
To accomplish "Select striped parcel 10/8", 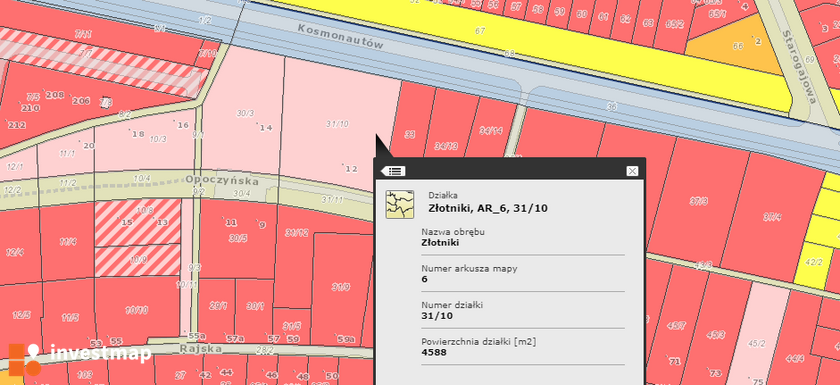I will pyautogui.click(x=138, y=222).
